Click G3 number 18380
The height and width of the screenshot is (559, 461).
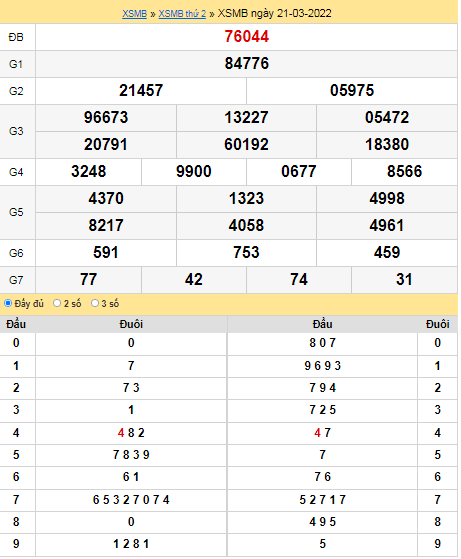(x=387, y=144)
